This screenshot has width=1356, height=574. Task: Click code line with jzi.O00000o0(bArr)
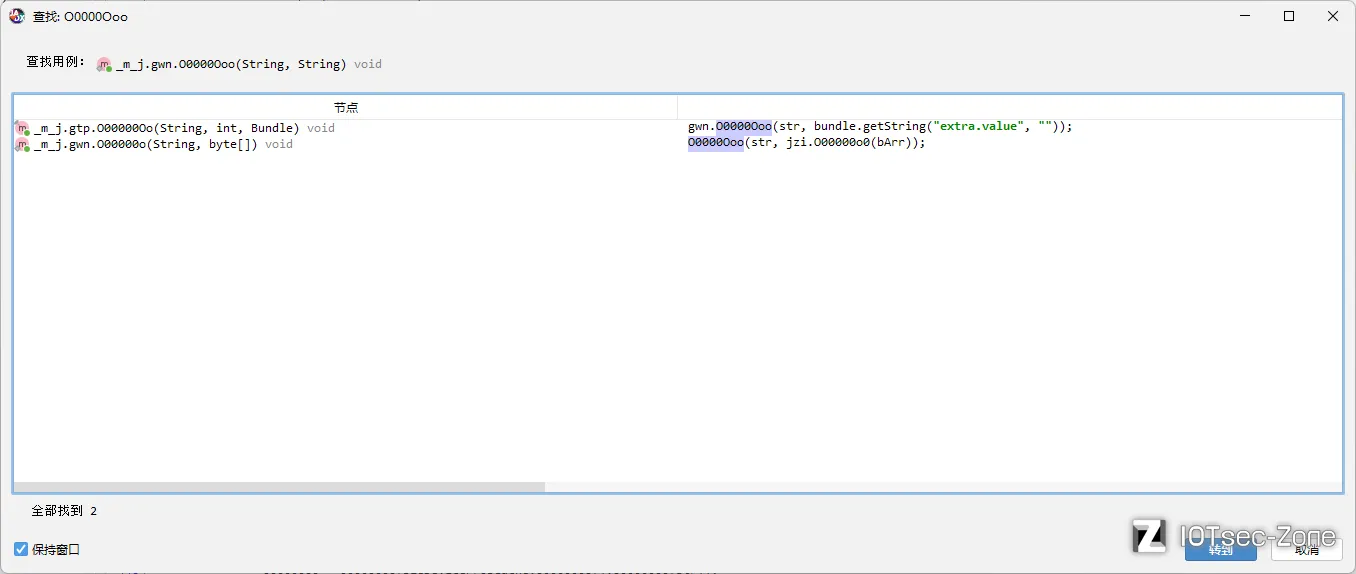coord(807,143)
